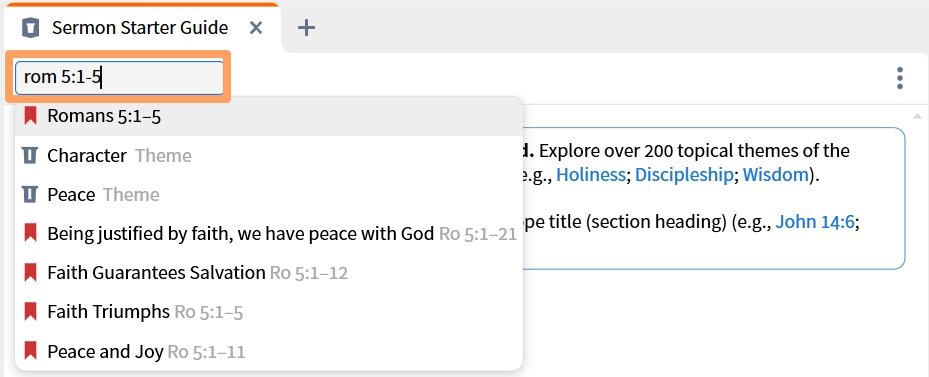Choose the Character Theme suggestion
Viewport: 929px width, 377px height.
(269, 155)
